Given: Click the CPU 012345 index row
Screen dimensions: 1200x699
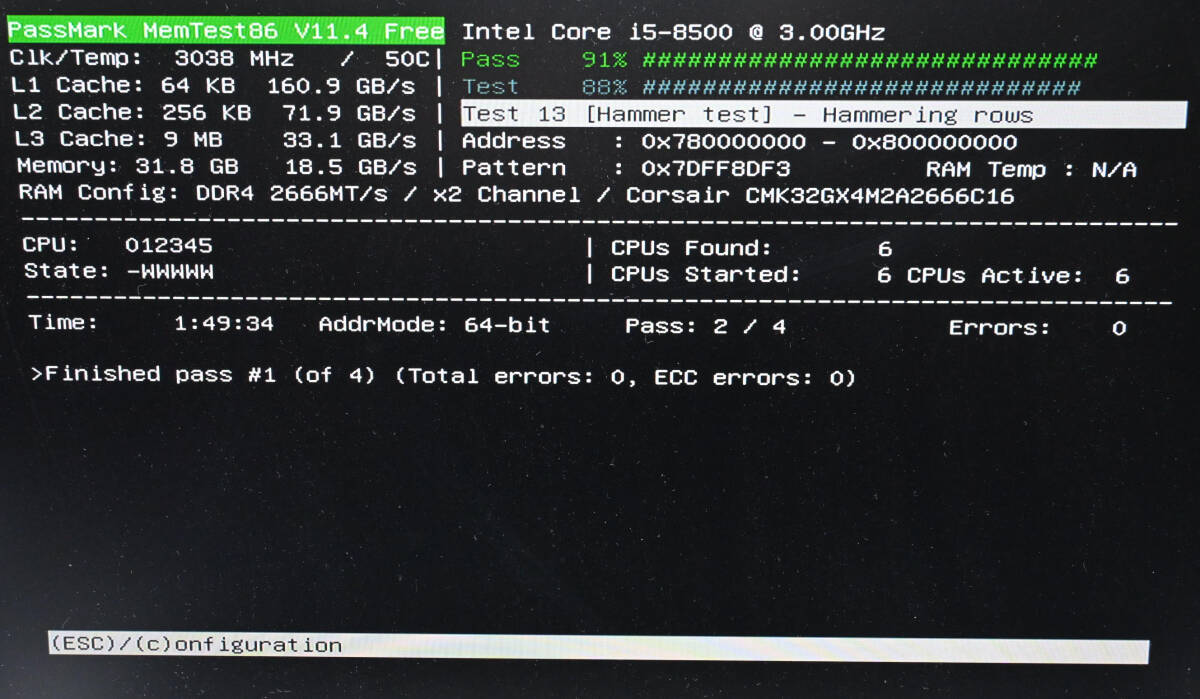Looking at the screenshot, I should tap(117, 245).
